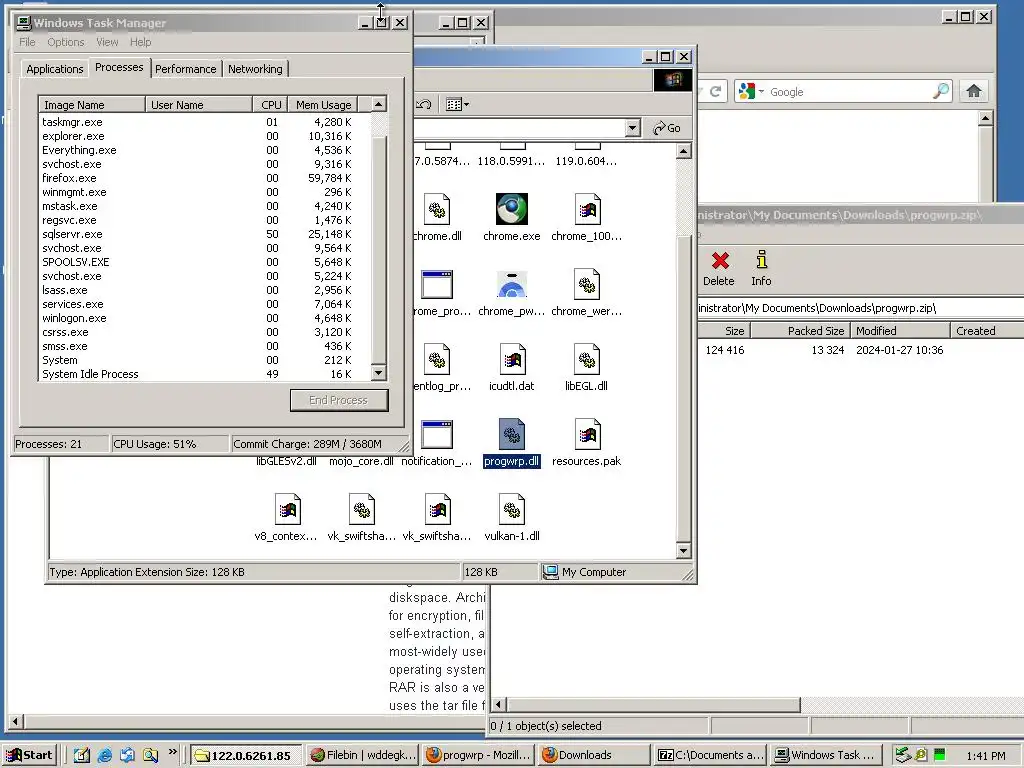Select the chrome.dll file icon
This screenshot has width=1024, height=768.
437,209
